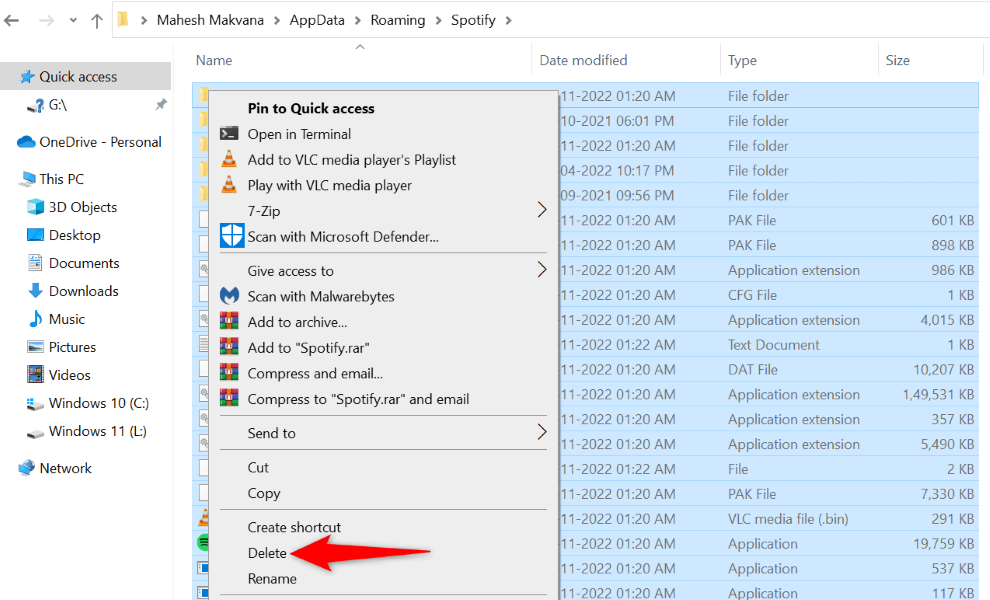
Task: Click the 3D Objects folder icon
Action: tap(33, 207)
